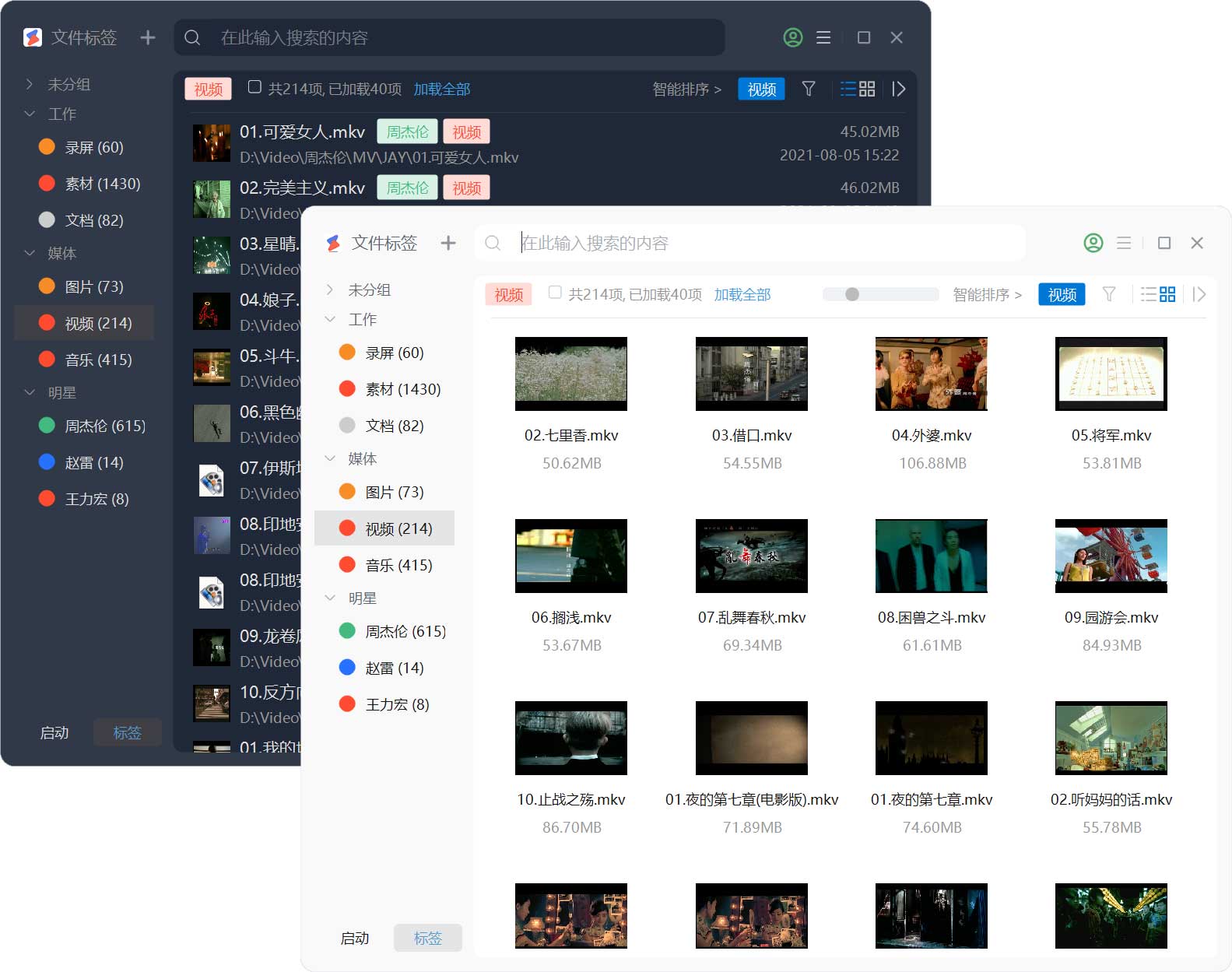Image resolution: width=1232 pixels, height=972 pixels.
Task: Switch to grid view in dark window
Action: (867, 89)
